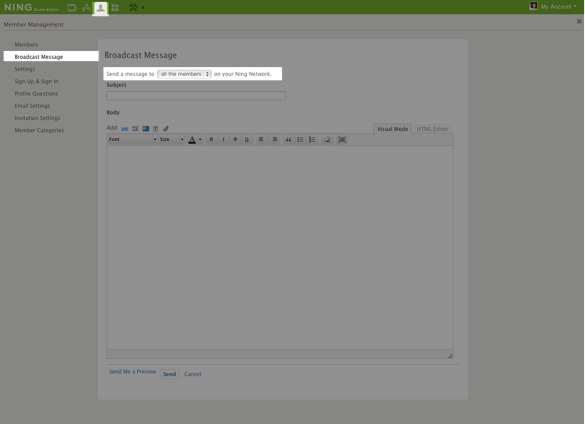Click the Send Me a Preview link

(132, 372)
